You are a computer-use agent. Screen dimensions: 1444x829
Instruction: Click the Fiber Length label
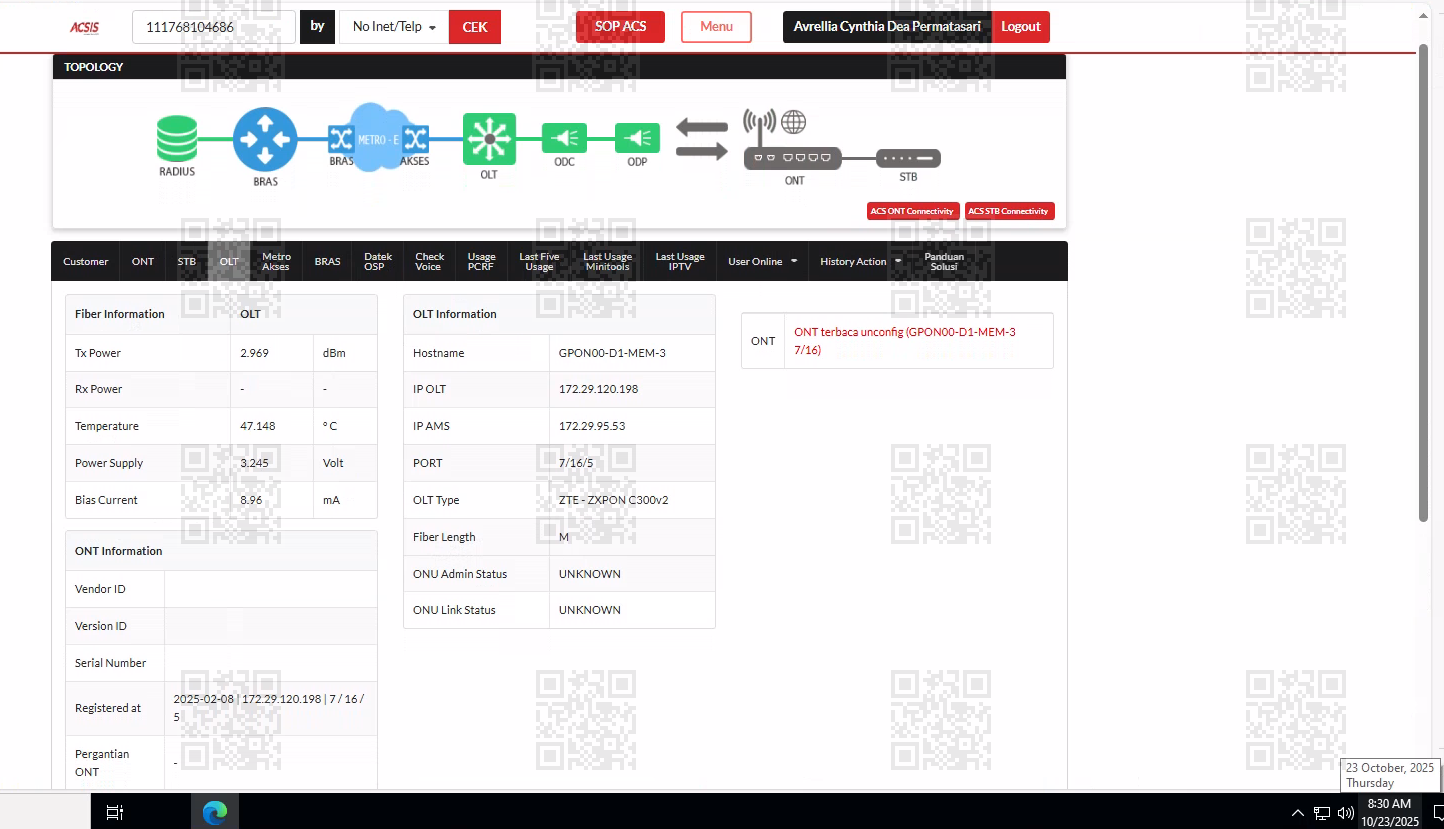(x=444, y=537)
